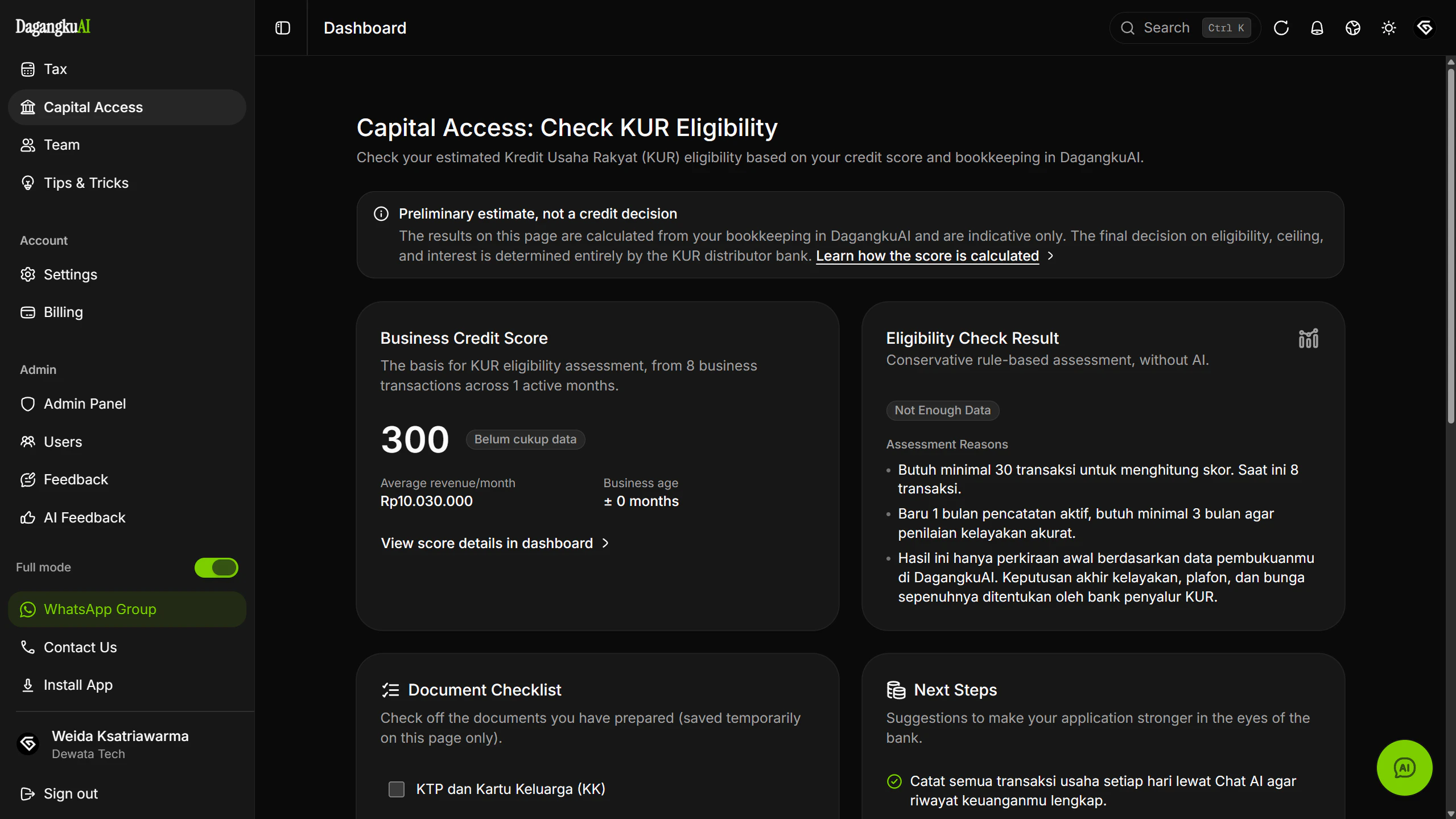Join the WhatsApp Group

tap(127, 610)
